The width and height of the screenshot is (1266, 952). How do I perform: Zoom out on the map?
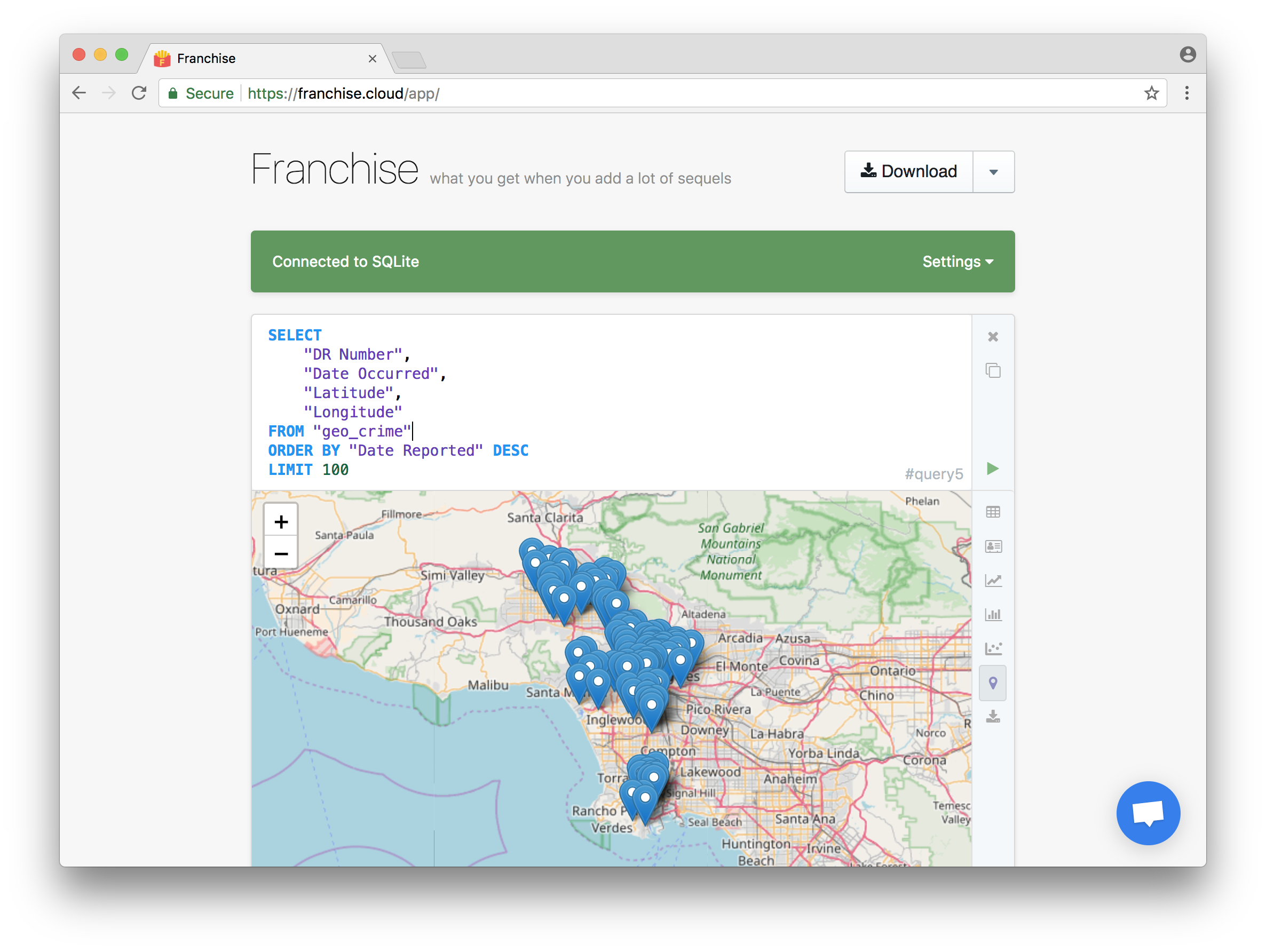click(280, 553)
